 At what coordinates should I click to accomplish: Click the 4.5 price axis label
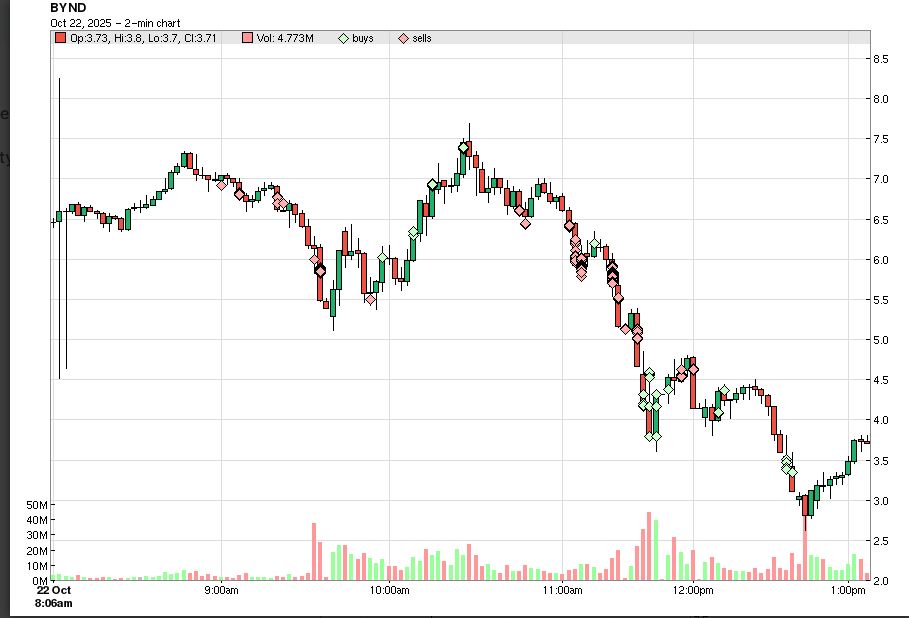(x=881, y=380)
